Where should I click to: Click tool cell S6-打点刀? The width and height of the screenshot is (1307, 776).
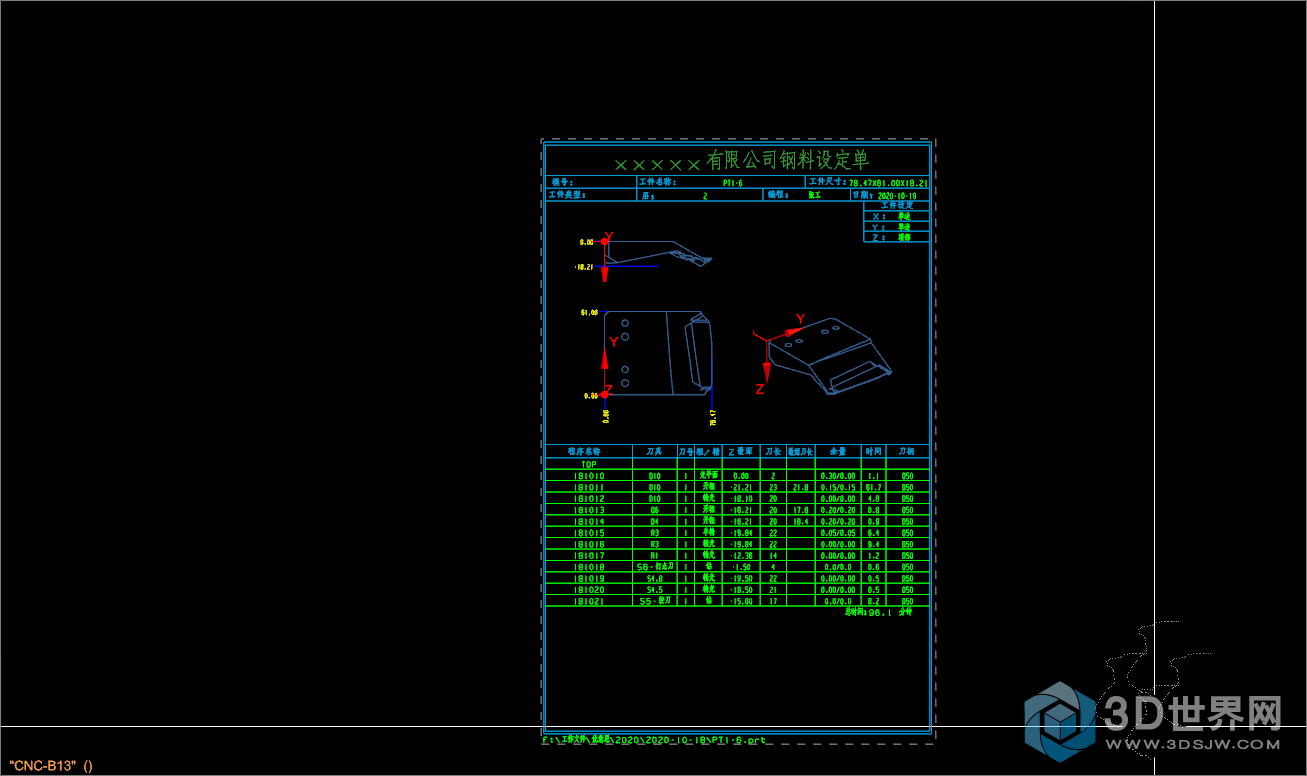[x=655, y=567]
